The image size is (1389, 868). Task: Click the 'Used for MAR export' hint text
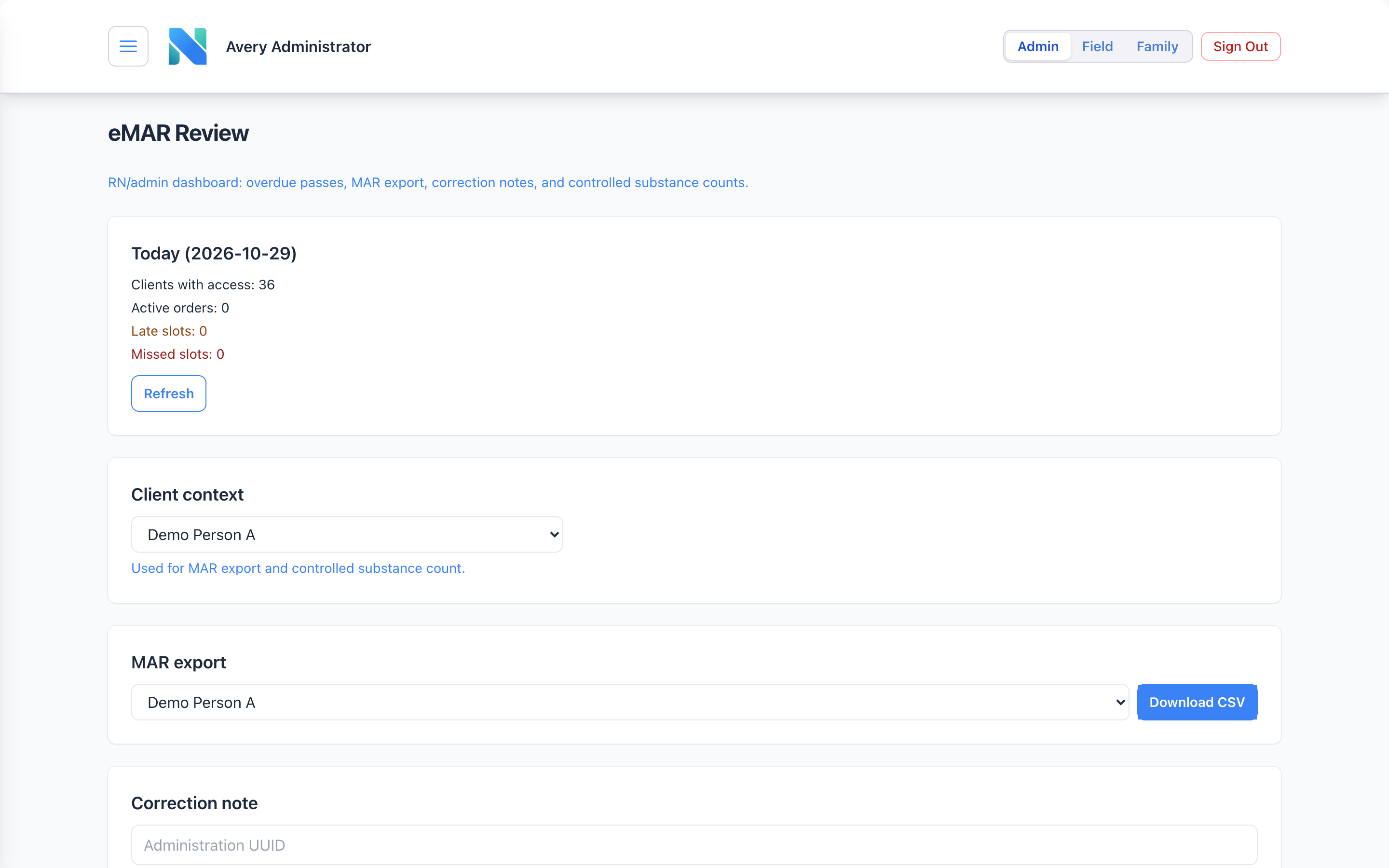click(x=298, y=569)
